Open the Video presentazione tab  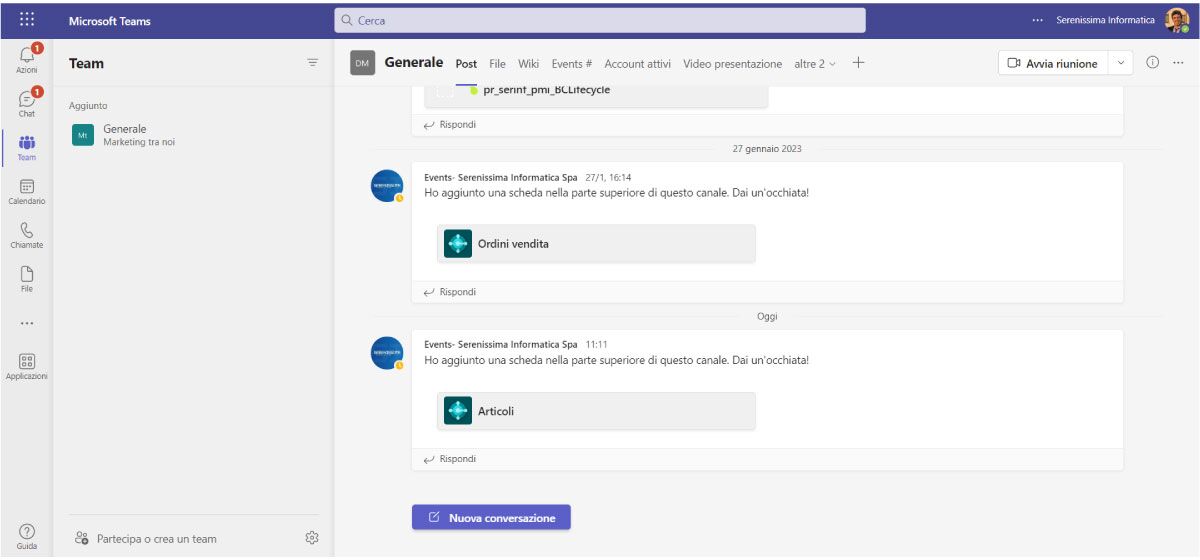tap(733, 64)
